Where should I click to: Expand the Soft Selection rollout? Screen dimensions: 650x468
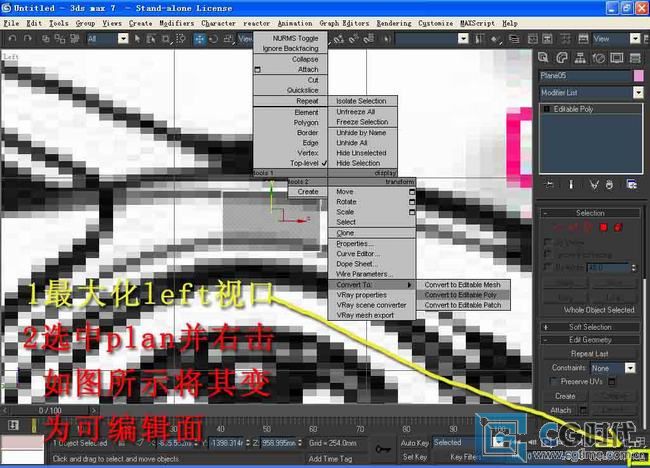pos(590,327)
